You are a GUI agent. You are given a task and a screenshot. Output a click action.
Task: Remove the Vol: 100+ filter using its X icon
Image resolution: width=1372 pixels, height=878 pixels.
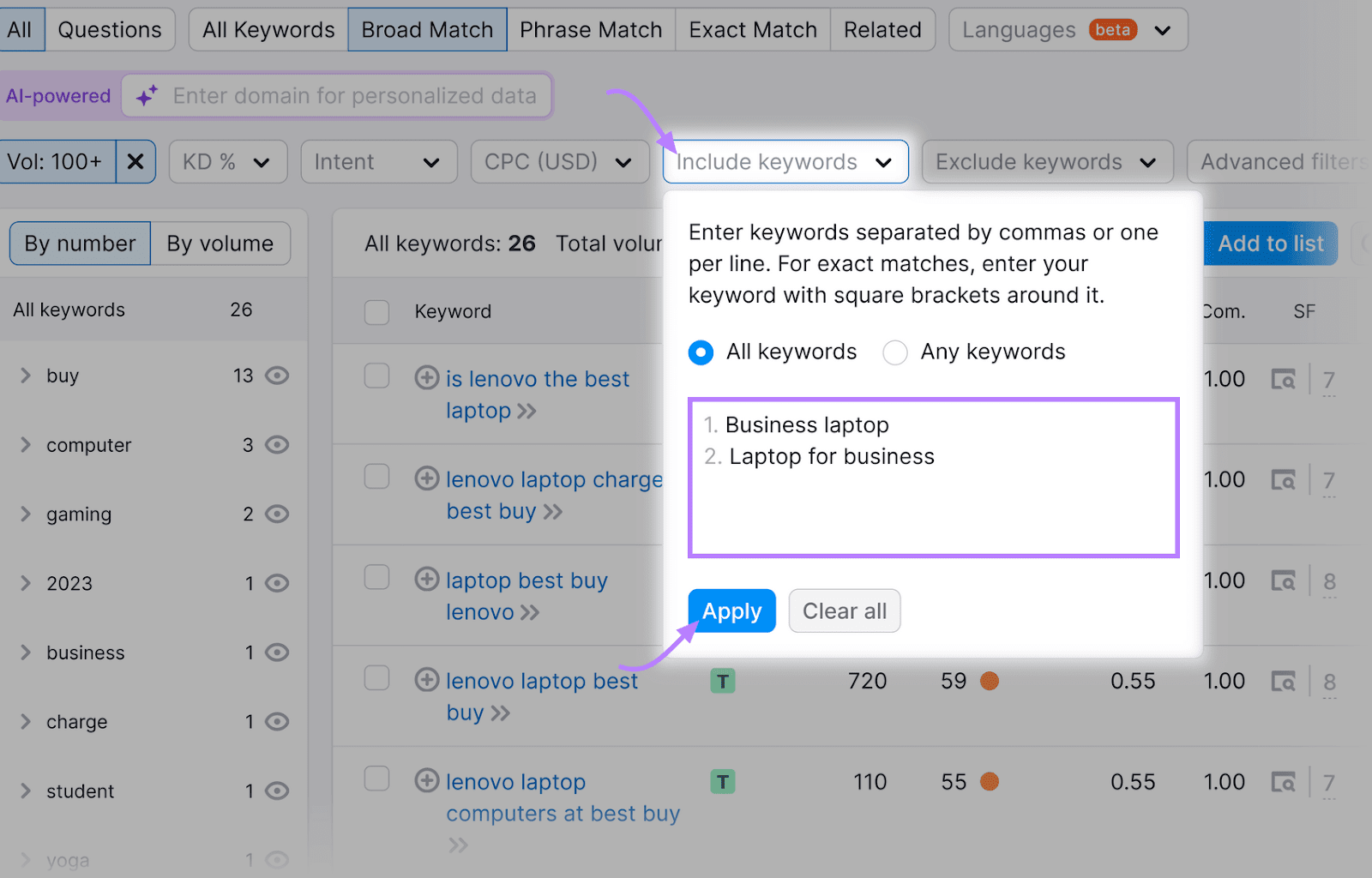click(x=135, y=161)
